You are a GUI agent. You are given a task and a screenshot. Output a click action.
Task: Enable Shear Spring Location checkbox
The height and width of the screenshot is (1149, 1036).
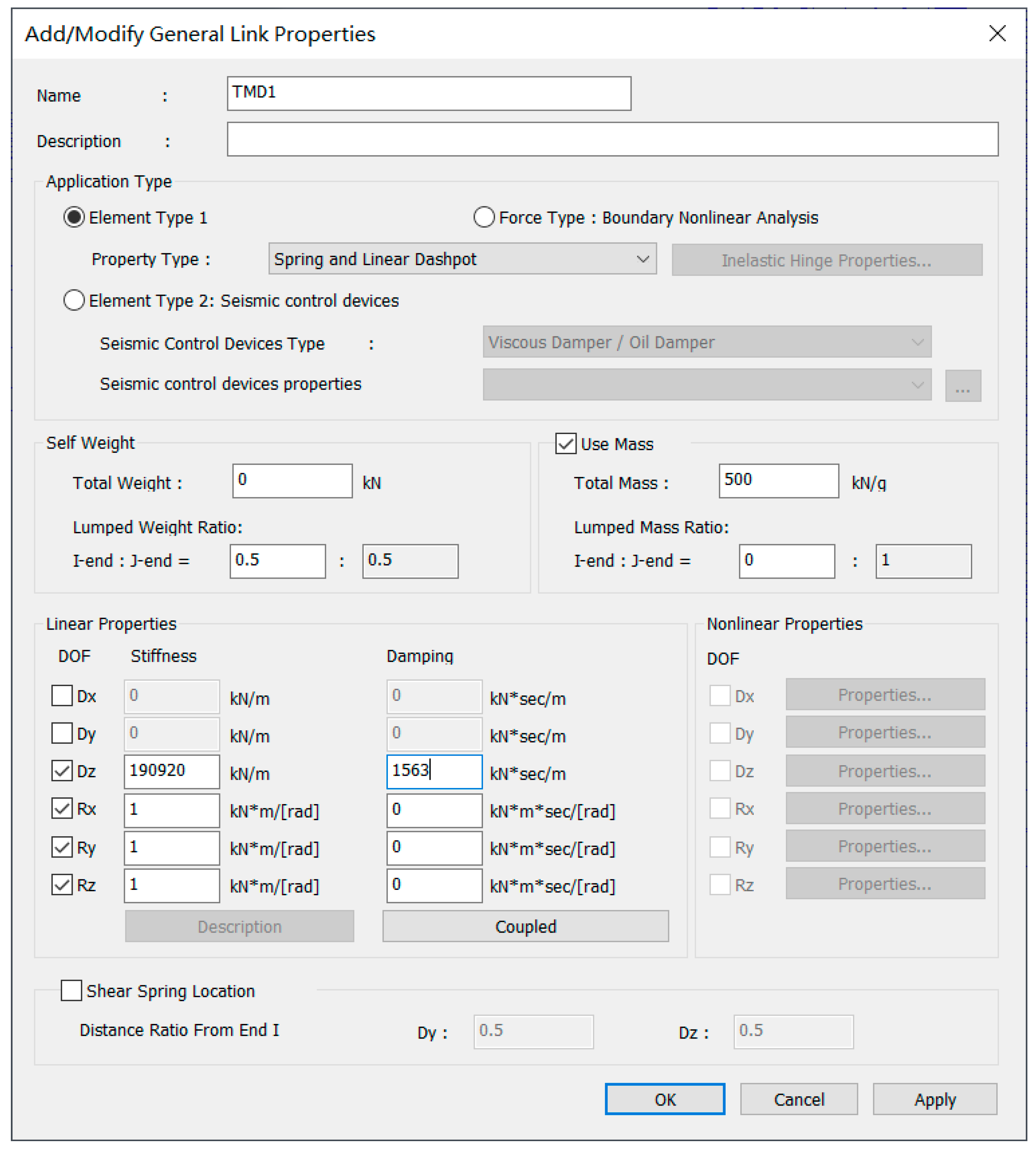click(x=72, y=991)
